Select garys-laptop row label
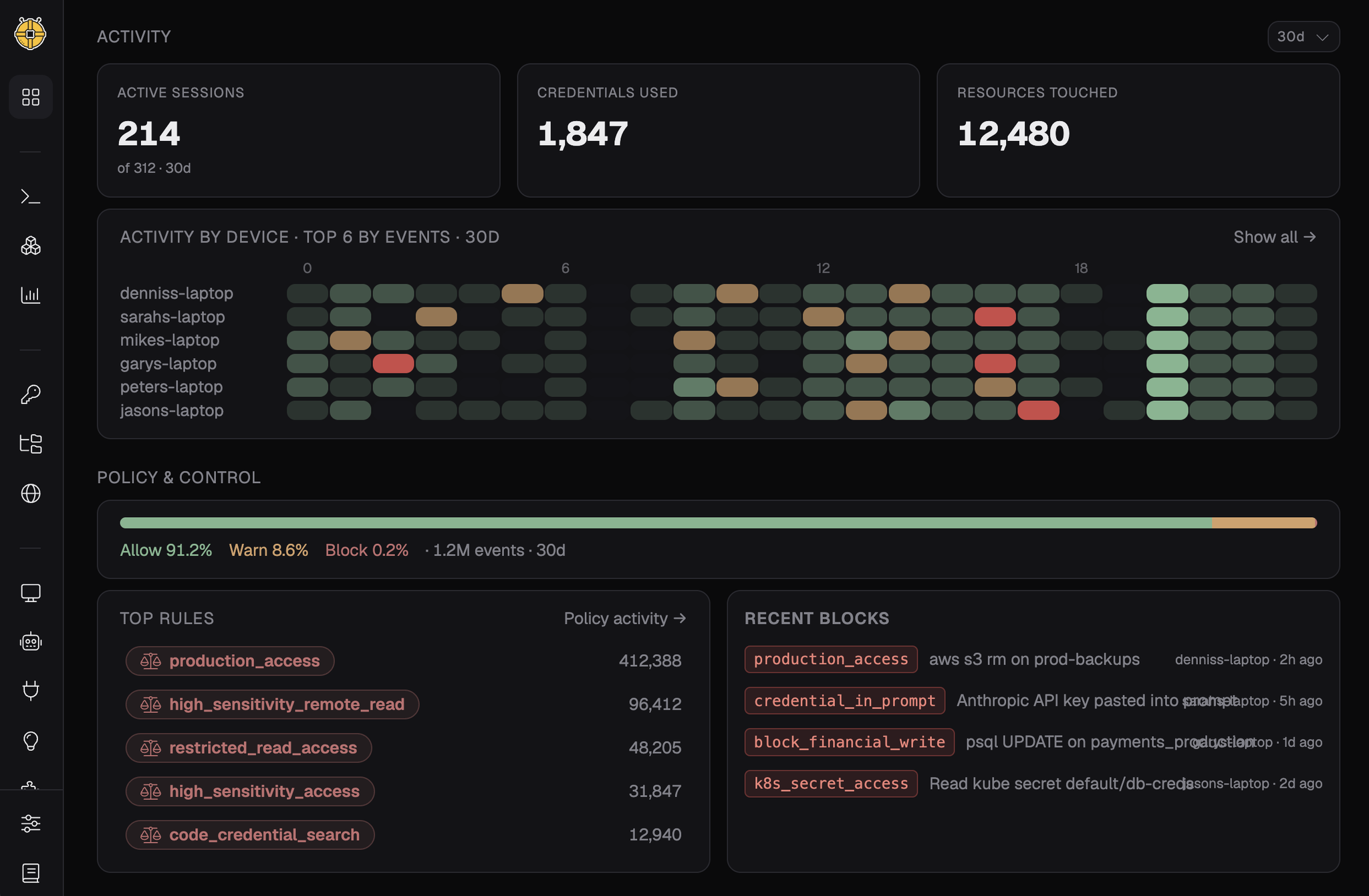1369x896 pixels. (x=168, y=363)
